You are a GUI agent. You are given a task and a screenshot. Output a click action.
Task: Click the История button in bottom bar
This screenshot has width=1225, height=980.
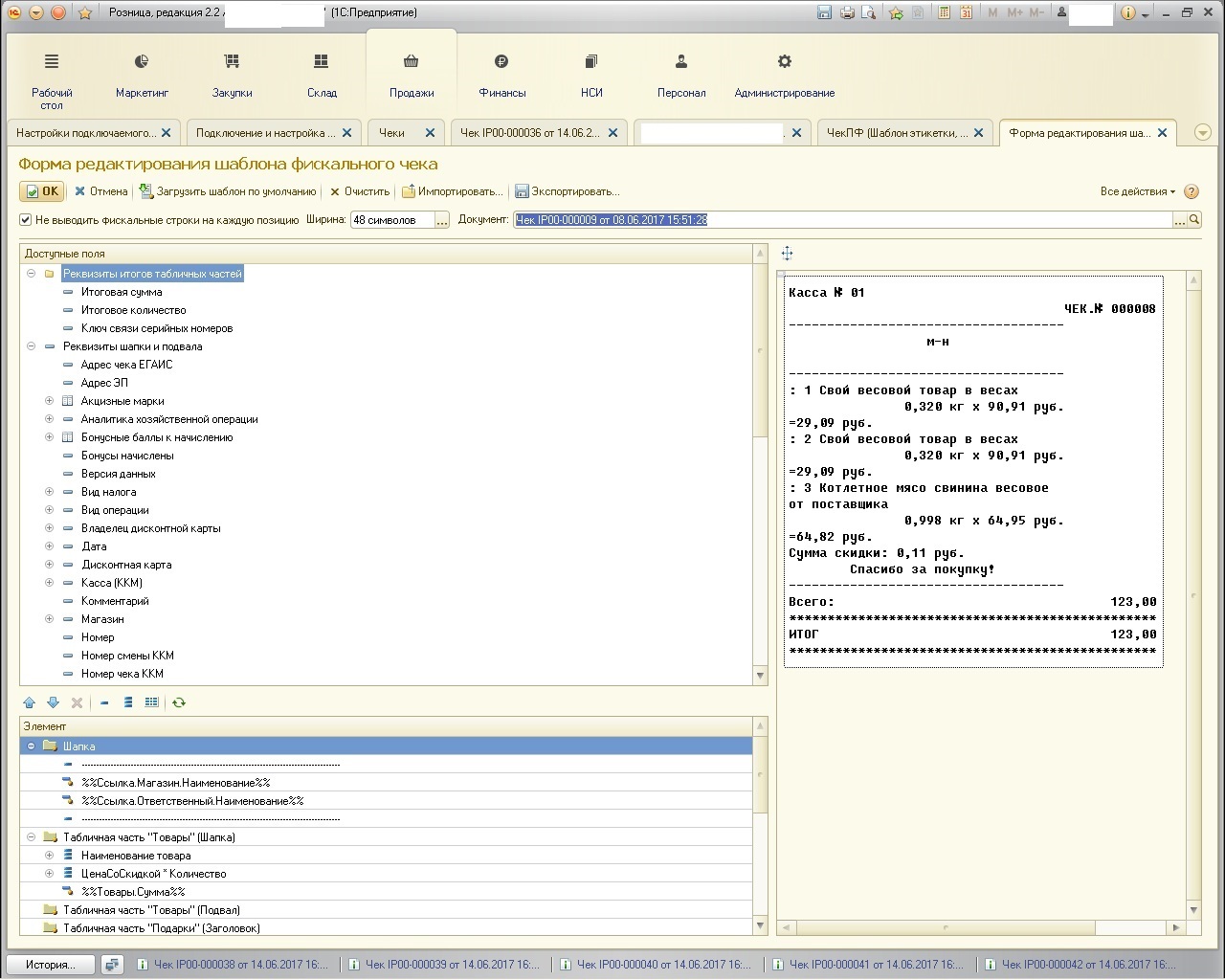[x=50, y=965]
